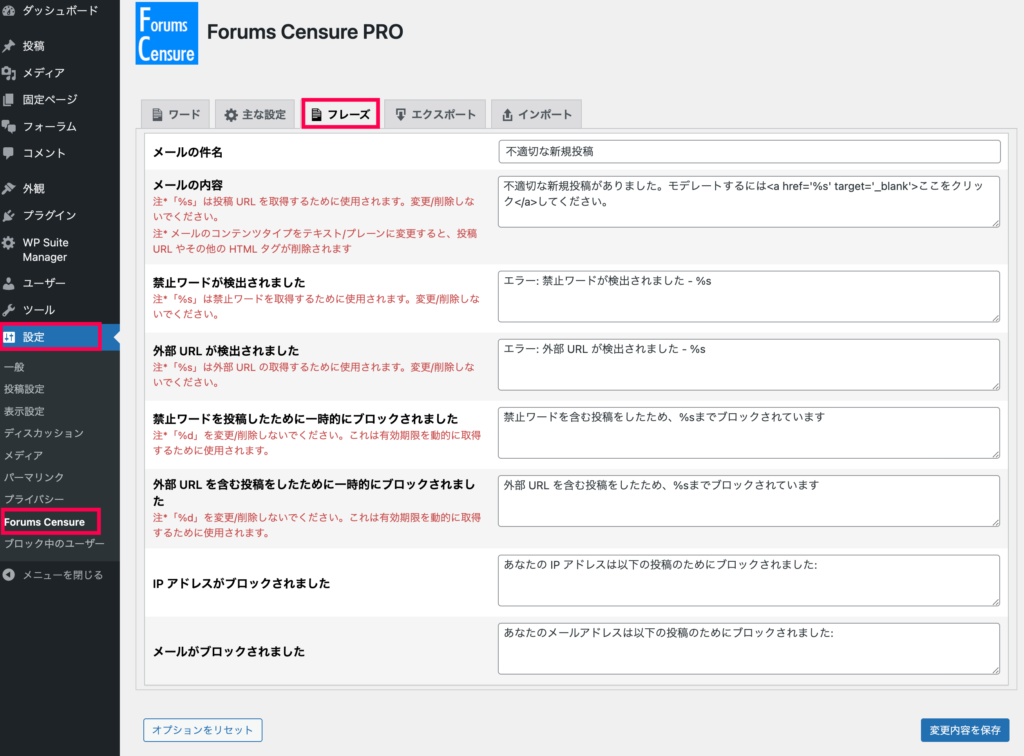Click the user icon beside ユーザー

[8, 283]
